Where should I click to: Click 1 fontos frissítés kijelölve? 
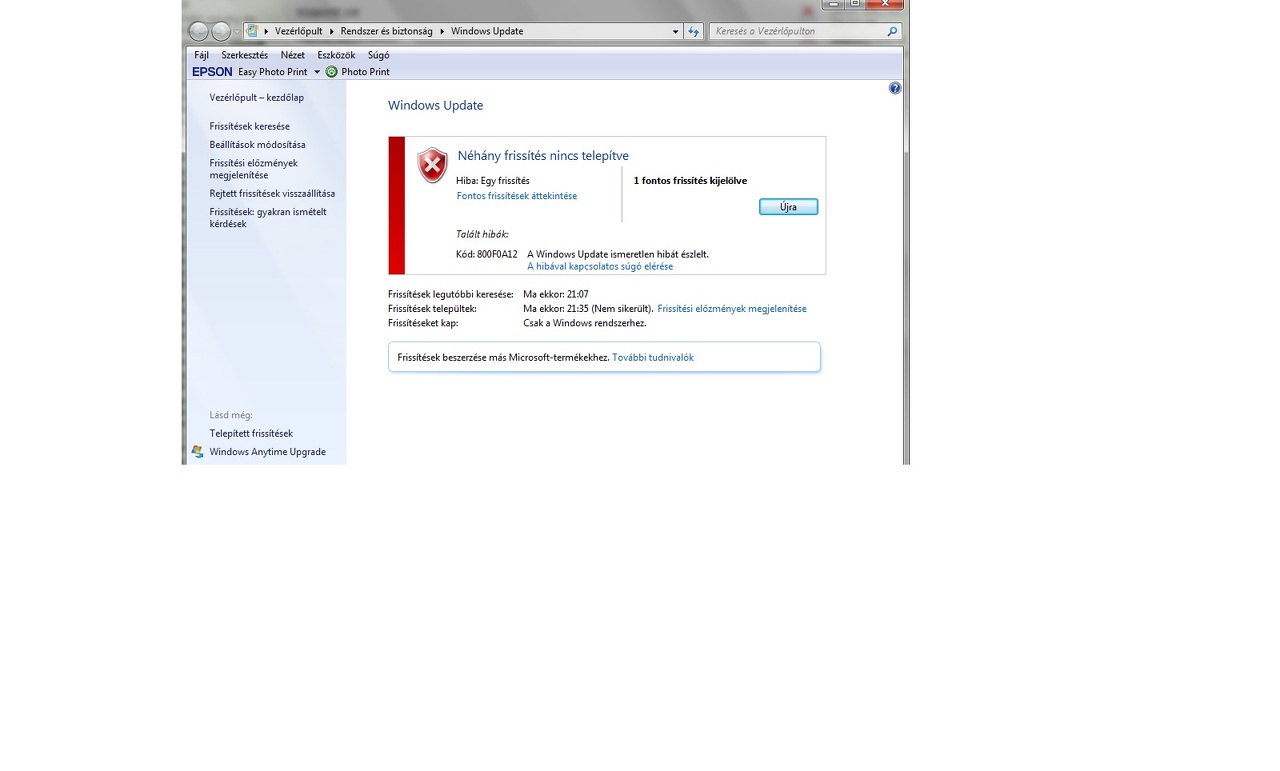[x=690, y=181]
